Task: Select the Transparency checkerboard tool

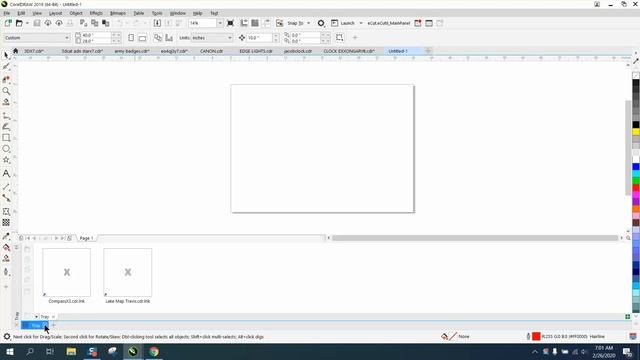Action: coord(6,222)
